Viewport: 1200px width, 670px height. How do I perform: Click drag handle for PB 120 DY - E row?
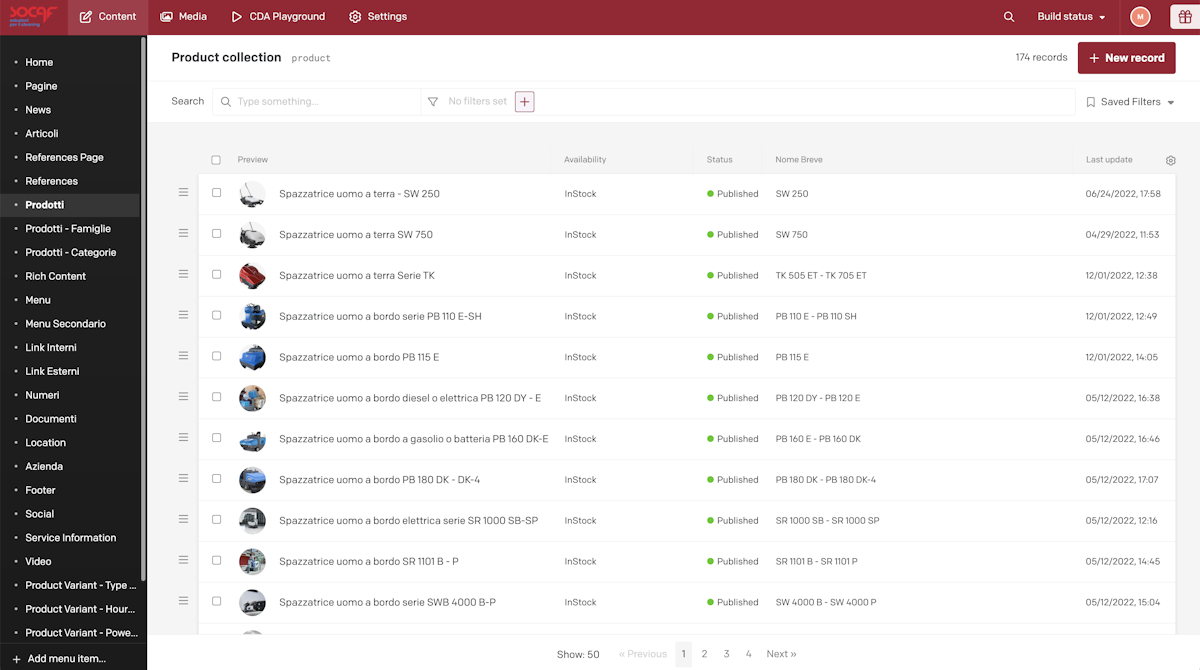pos(183,397)
